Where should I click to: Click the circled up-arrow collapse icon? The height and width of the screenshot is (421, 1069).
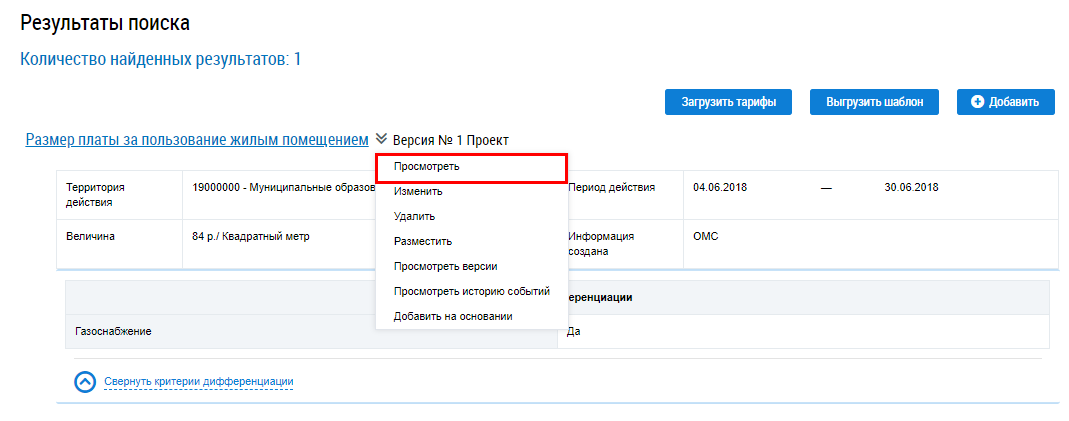(x=85, y=381)
